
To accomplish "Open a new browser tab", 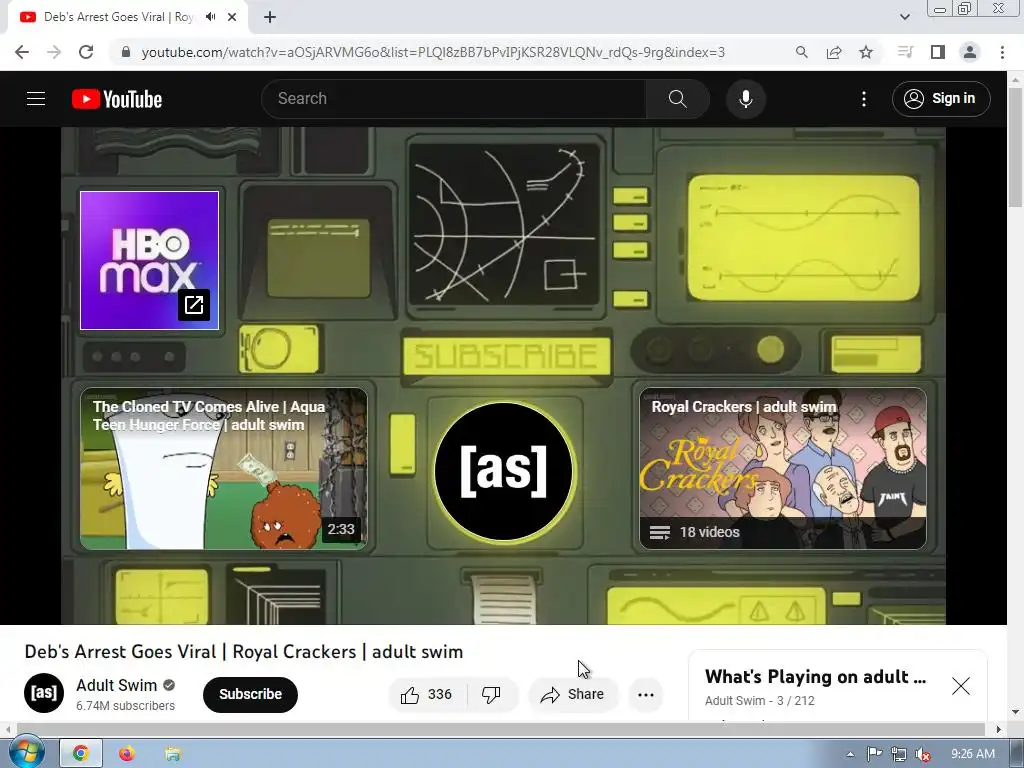I will (x=270, y=17).
